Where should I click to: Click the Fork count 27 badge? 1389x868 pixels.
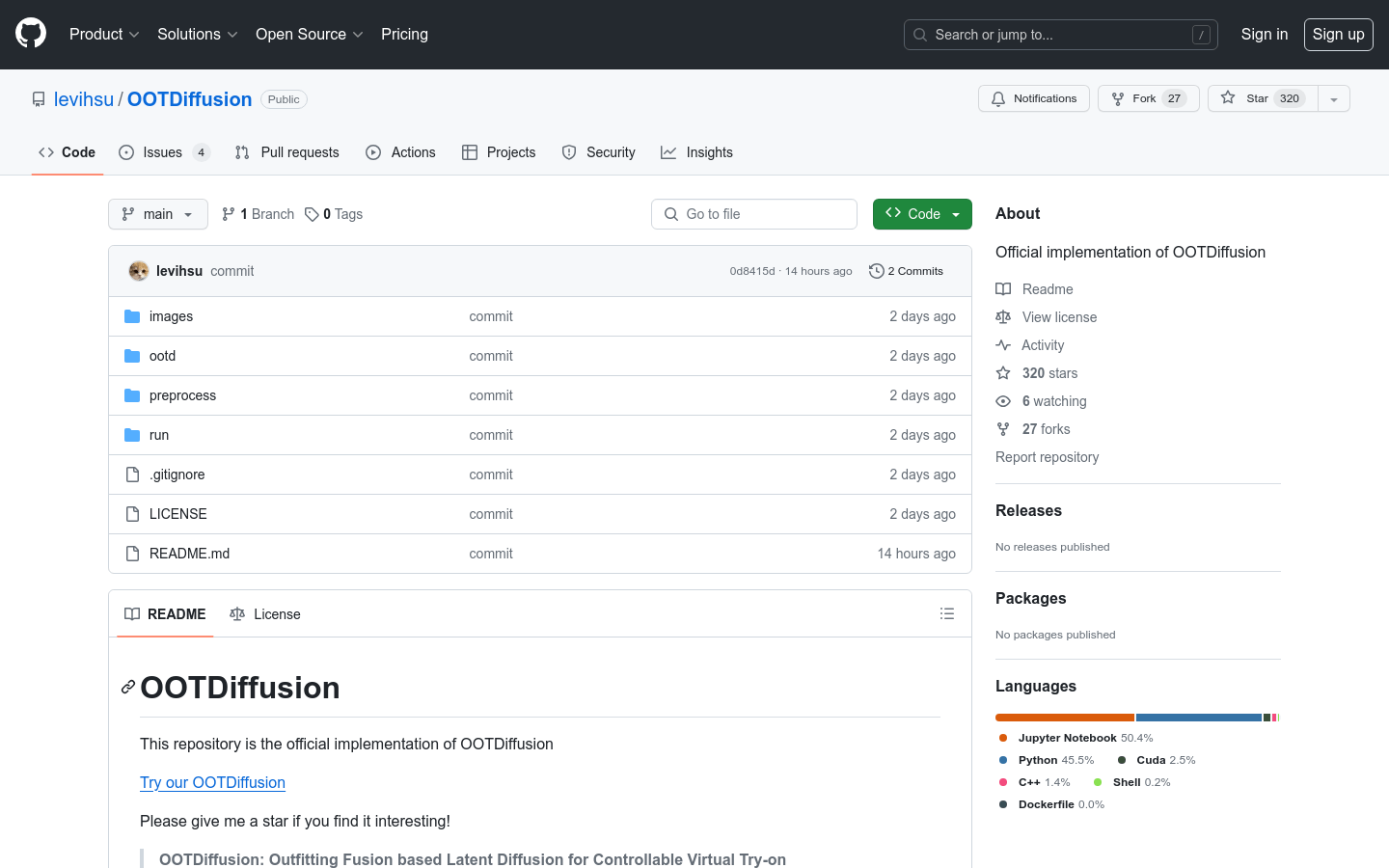pos(1174,98)
